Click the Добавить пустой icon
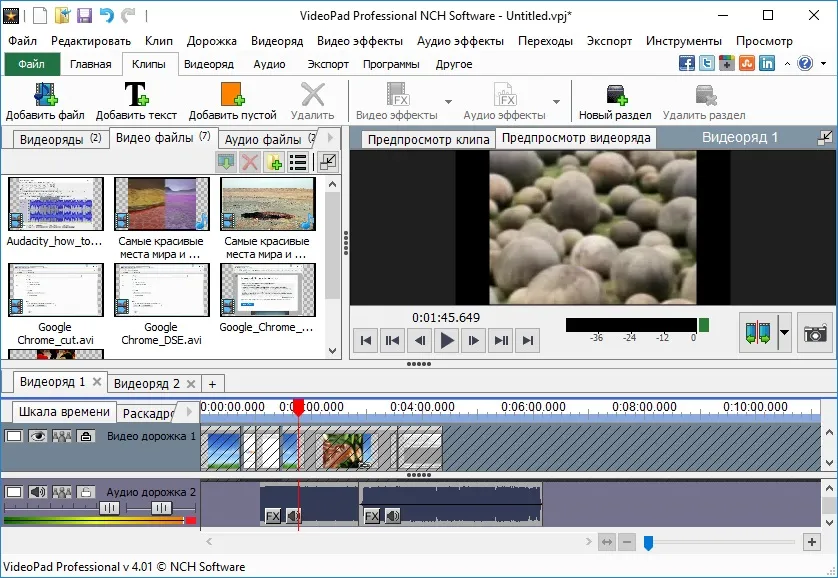This screenshot has height=578, width=838. point(232,95)
